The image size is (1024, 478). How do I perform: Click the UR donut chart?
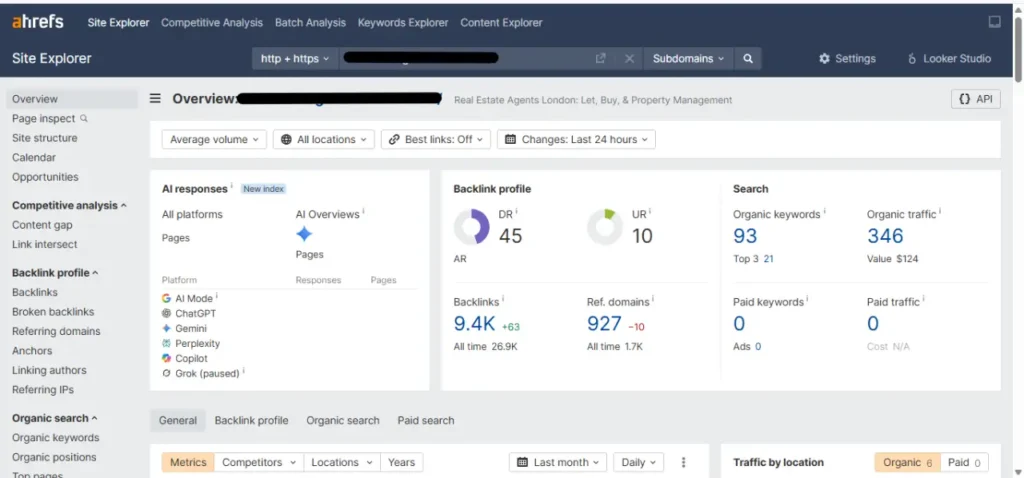tap(605, 227)
